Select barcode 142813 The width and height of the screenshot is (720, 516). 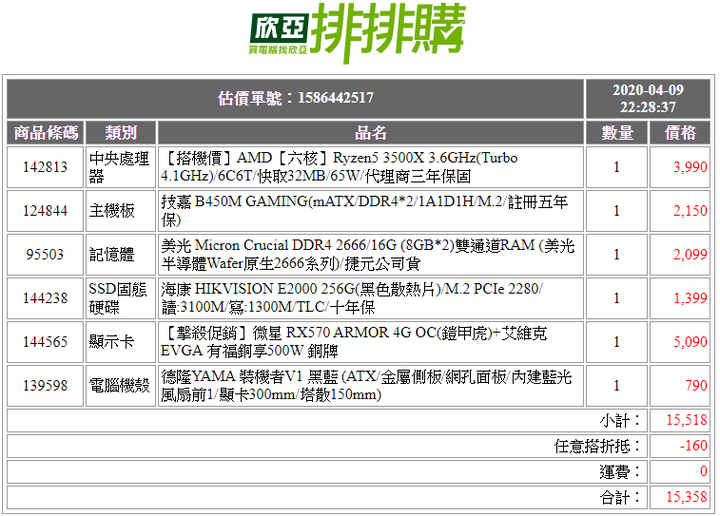(x=45, y=167)
